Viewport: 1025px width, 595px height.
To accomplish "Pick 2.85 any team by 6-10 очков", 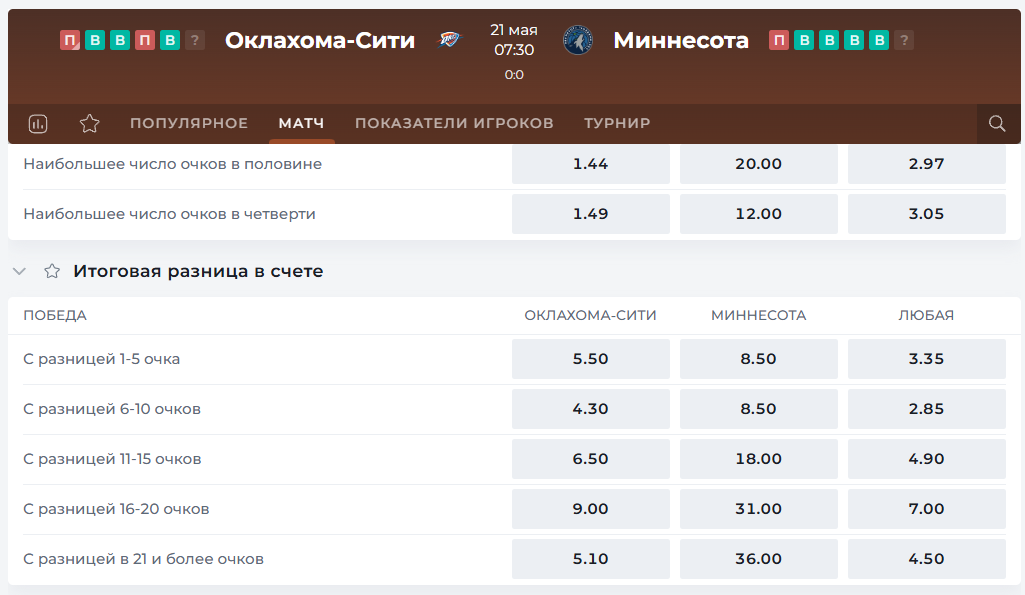I will 927,409.
